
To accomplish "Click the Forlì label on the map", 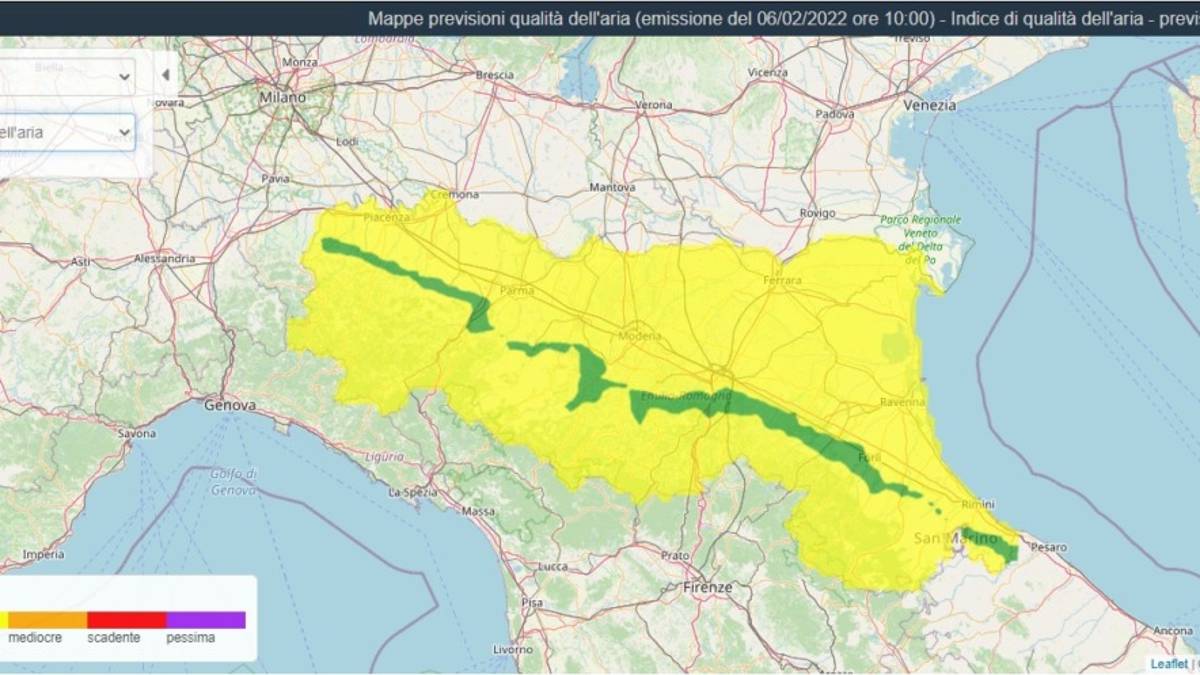I will pos(868,458).
